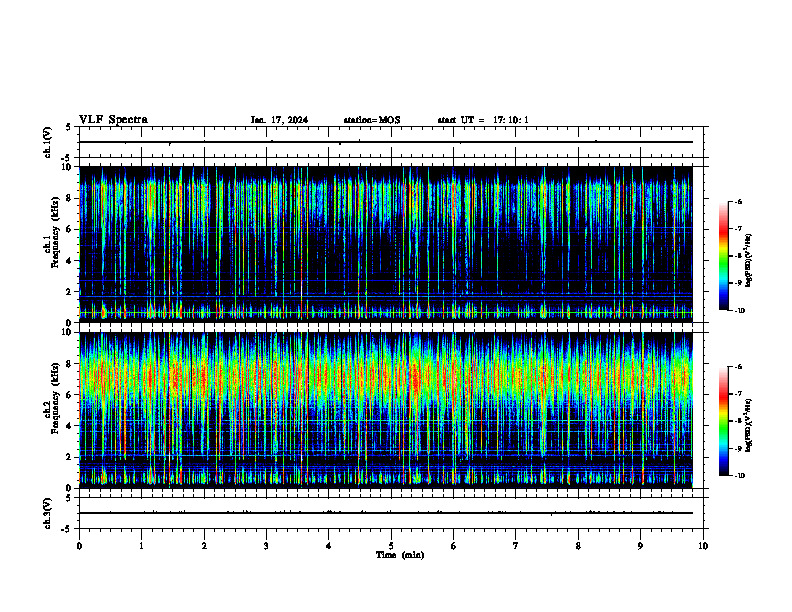Viewport: 792px width, 612px height.
Task: Click the ch.2 spectrogram color scale bar
Action: 724,421
